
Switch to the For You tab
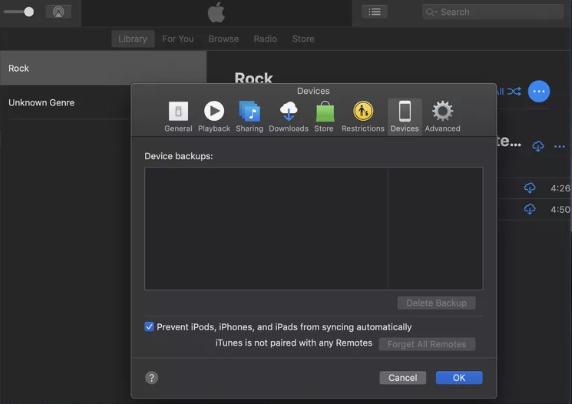(x=178, y=39)
